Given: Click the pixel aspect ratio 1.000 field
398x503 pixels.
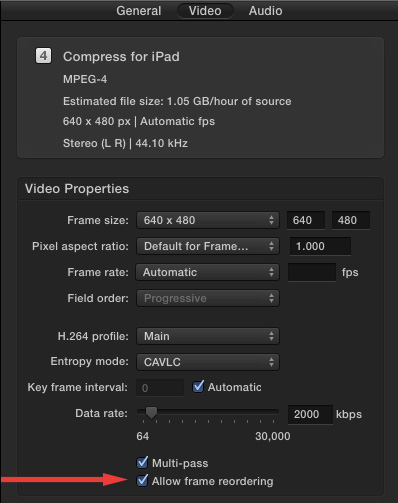Looking at the screenshot, I should point(320,246).
